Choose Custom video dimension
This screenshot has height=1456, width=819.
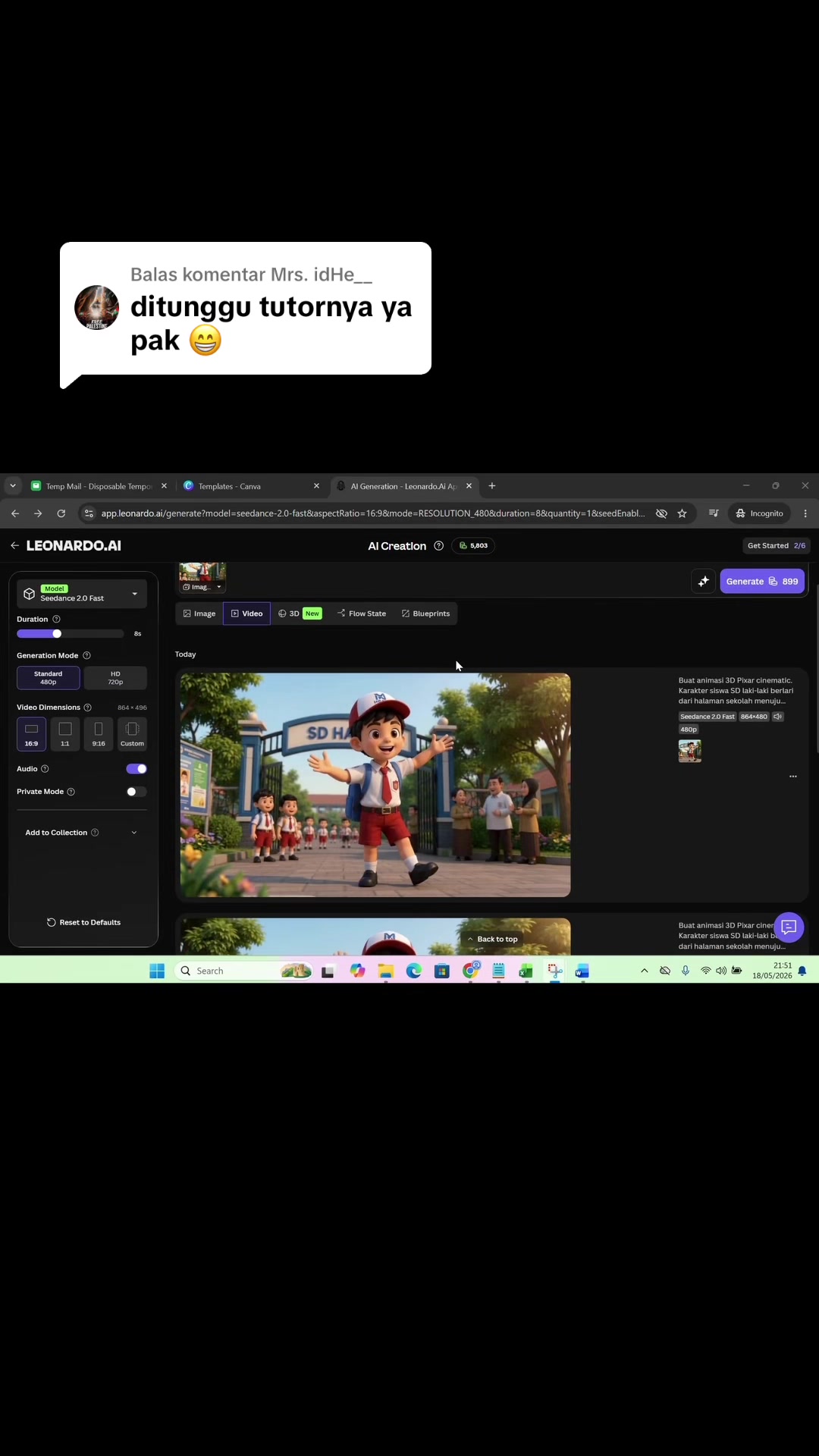coord(132,734)
